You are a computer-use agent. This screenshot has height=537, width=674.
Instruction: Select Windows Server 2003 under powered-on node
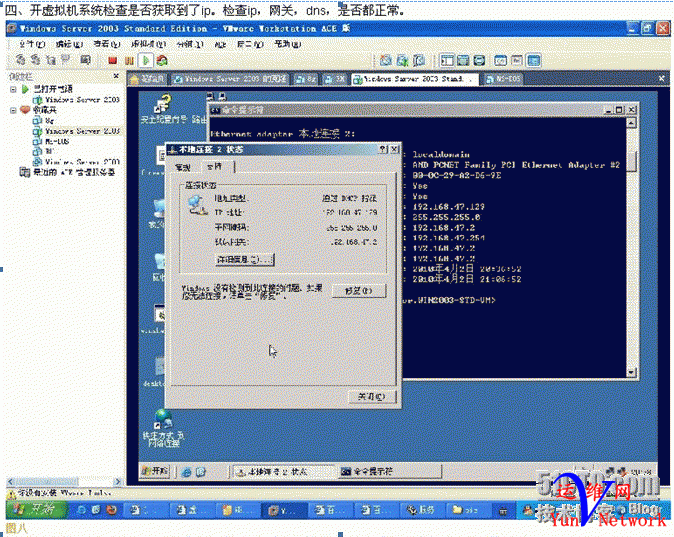click(77, 100)
